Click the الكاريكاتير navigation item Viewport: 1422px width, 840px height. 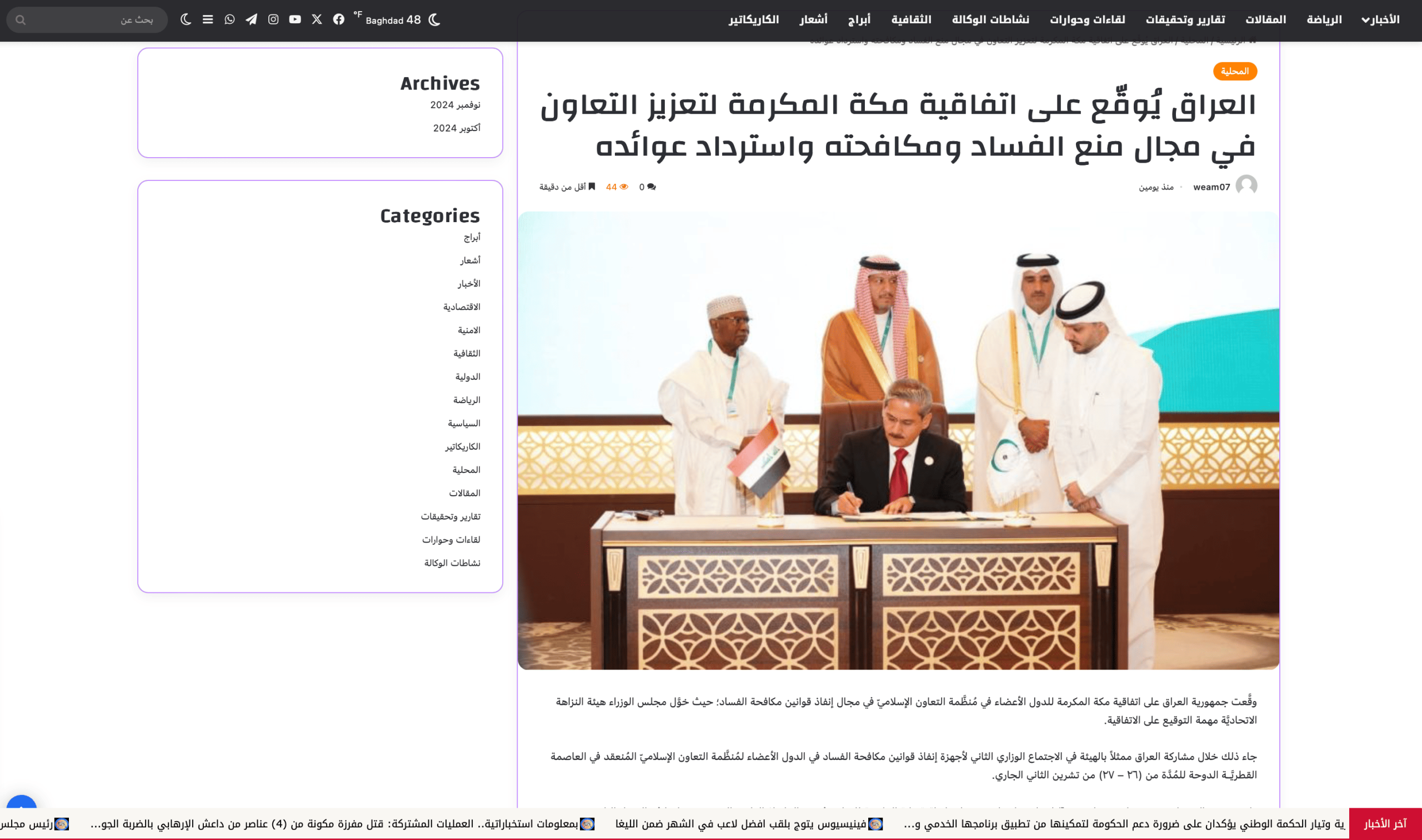[x=753, y=19]
